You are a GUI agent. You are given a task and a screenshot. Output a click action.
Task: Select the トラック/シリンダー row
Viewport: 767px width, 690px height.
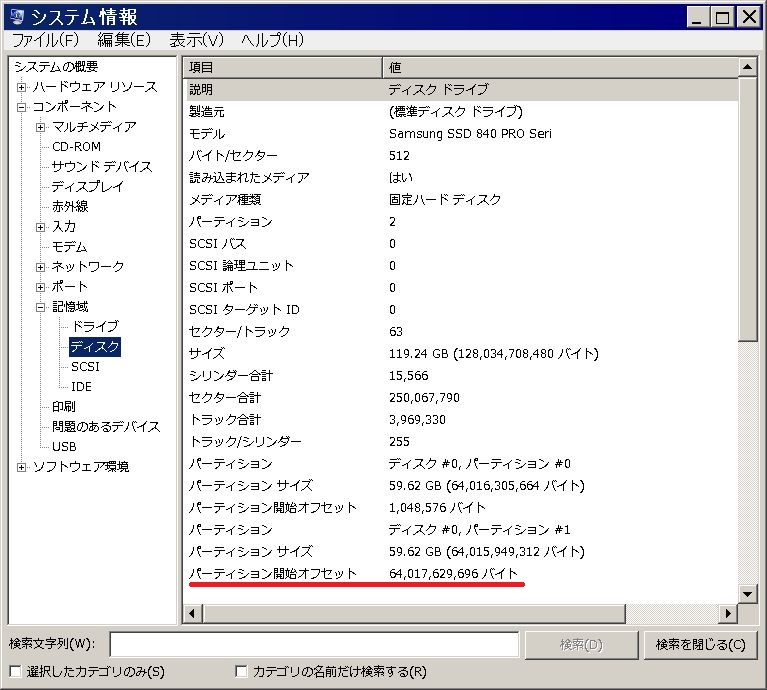pos(461,442)
